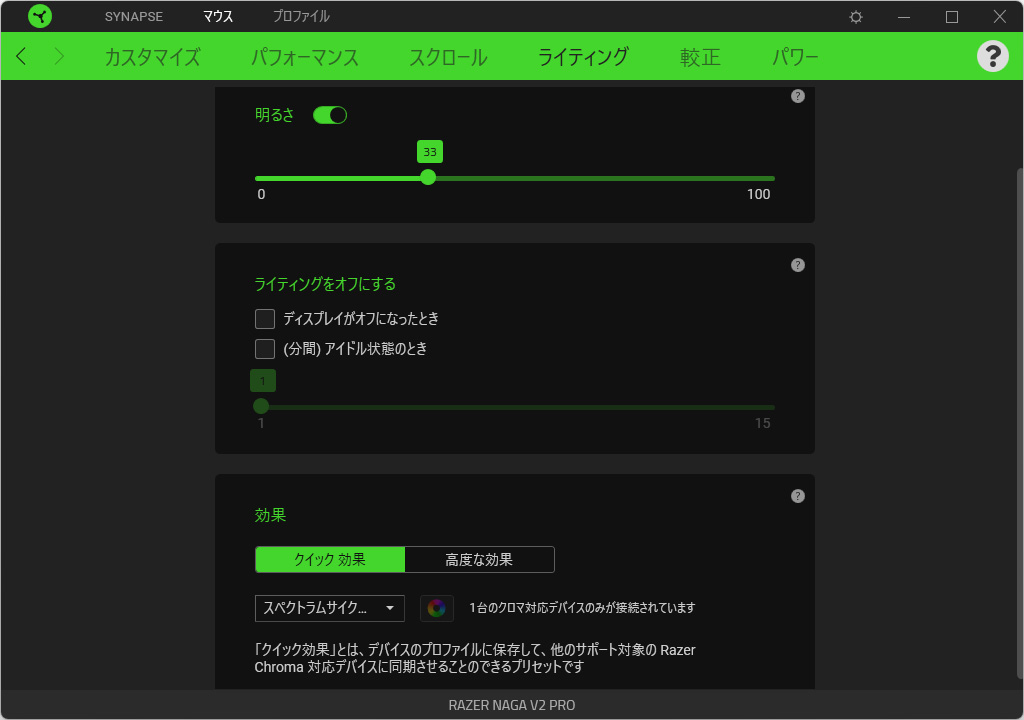Viewport: 1024px width, 720px height.
Task: Select the マウス top tab
Action: tap(217, 16)
